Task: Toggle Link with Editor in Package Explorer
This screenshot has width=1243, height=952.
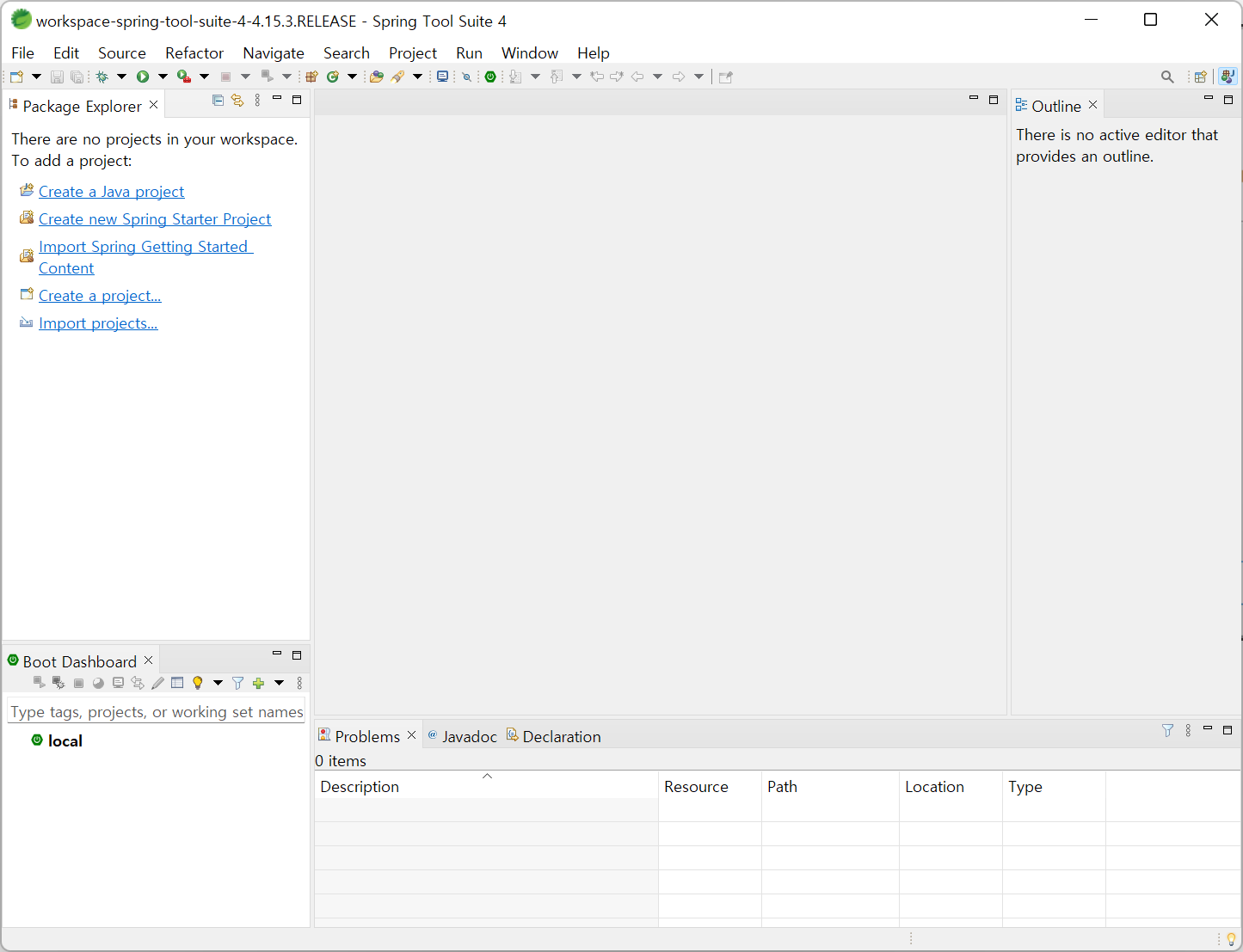Action: pyautogui.click(x=237, y=101)
